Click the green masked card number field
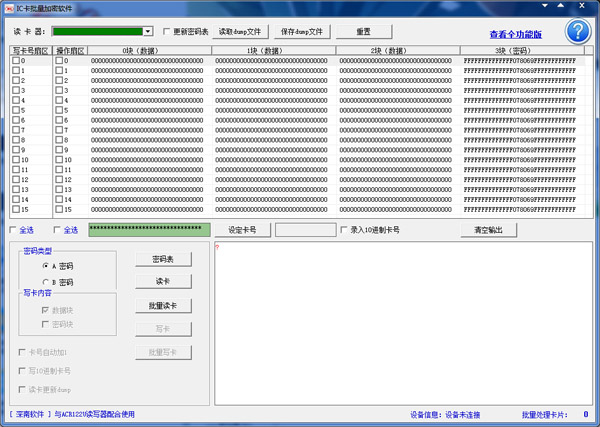The width and height of the screenshot is (600, 427). pos(149,230)
